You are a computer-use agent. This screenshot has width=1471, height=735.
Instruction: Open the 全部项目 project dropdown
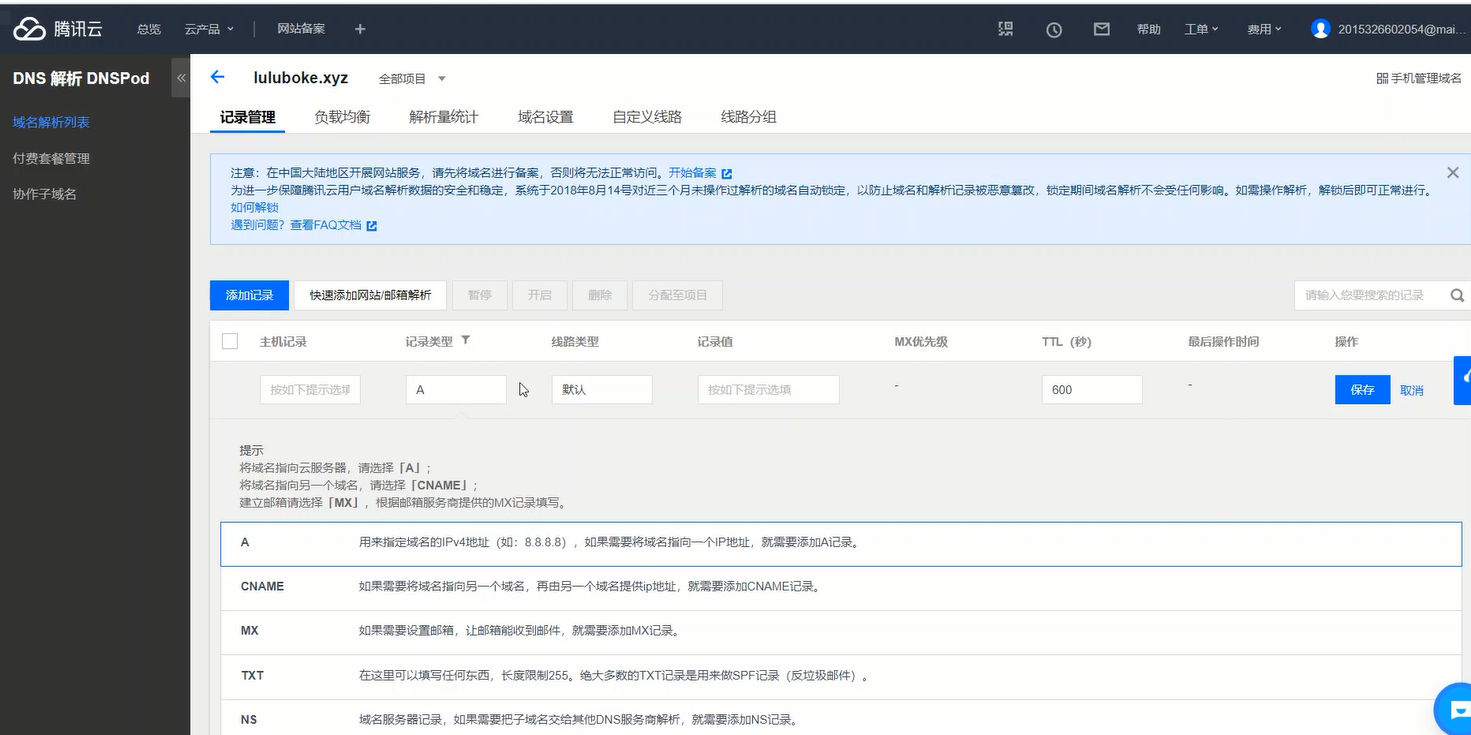click(412, 78)
